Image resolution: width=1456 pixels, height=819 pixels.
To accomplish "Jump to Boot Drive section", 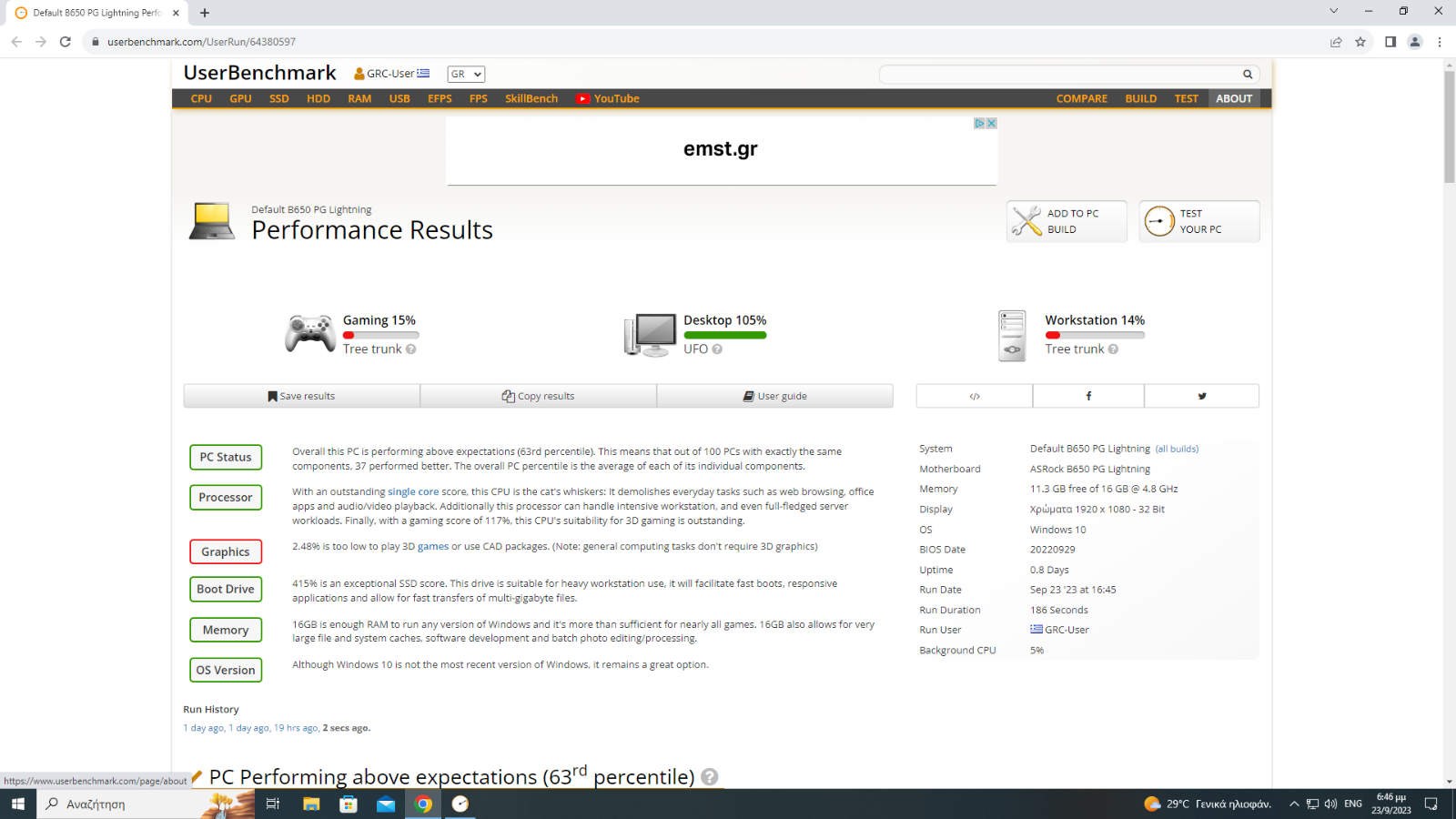I will [226, 589].
